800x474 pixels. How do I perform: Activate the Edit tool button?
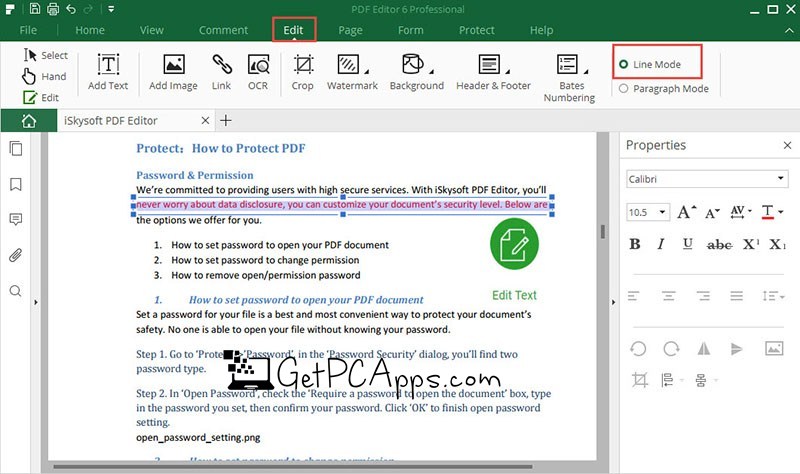coord(41,97)
